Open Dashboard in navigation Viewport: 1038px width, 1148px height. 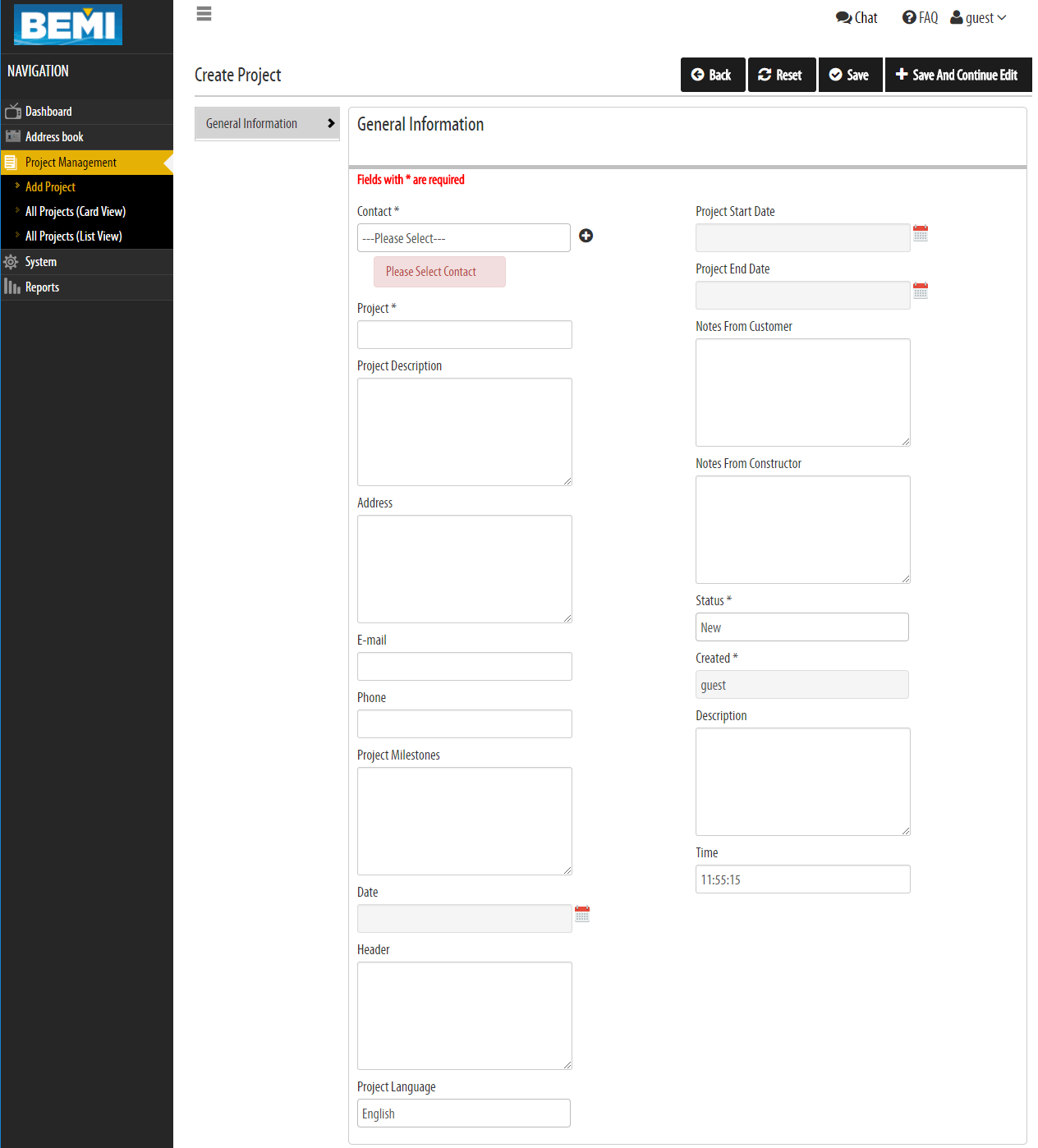(x=86, y=112)
